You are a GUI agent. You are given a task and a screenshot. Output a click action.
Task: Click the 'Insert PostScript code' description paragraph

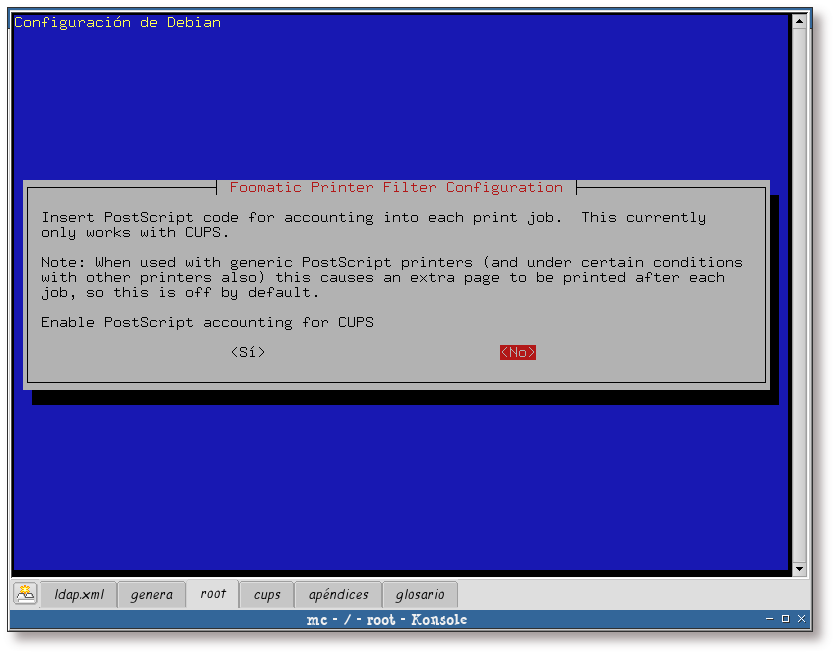pyautogui.click(x=373, y=224)
